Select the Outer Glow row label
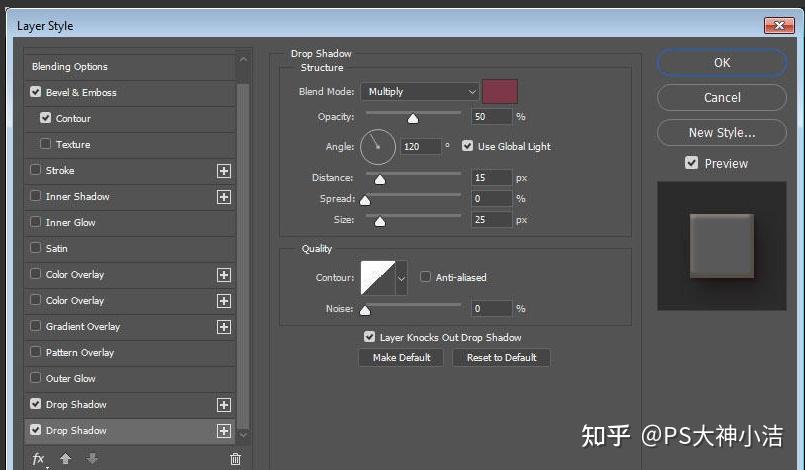The image size is (805, 470). pos(70,379)
